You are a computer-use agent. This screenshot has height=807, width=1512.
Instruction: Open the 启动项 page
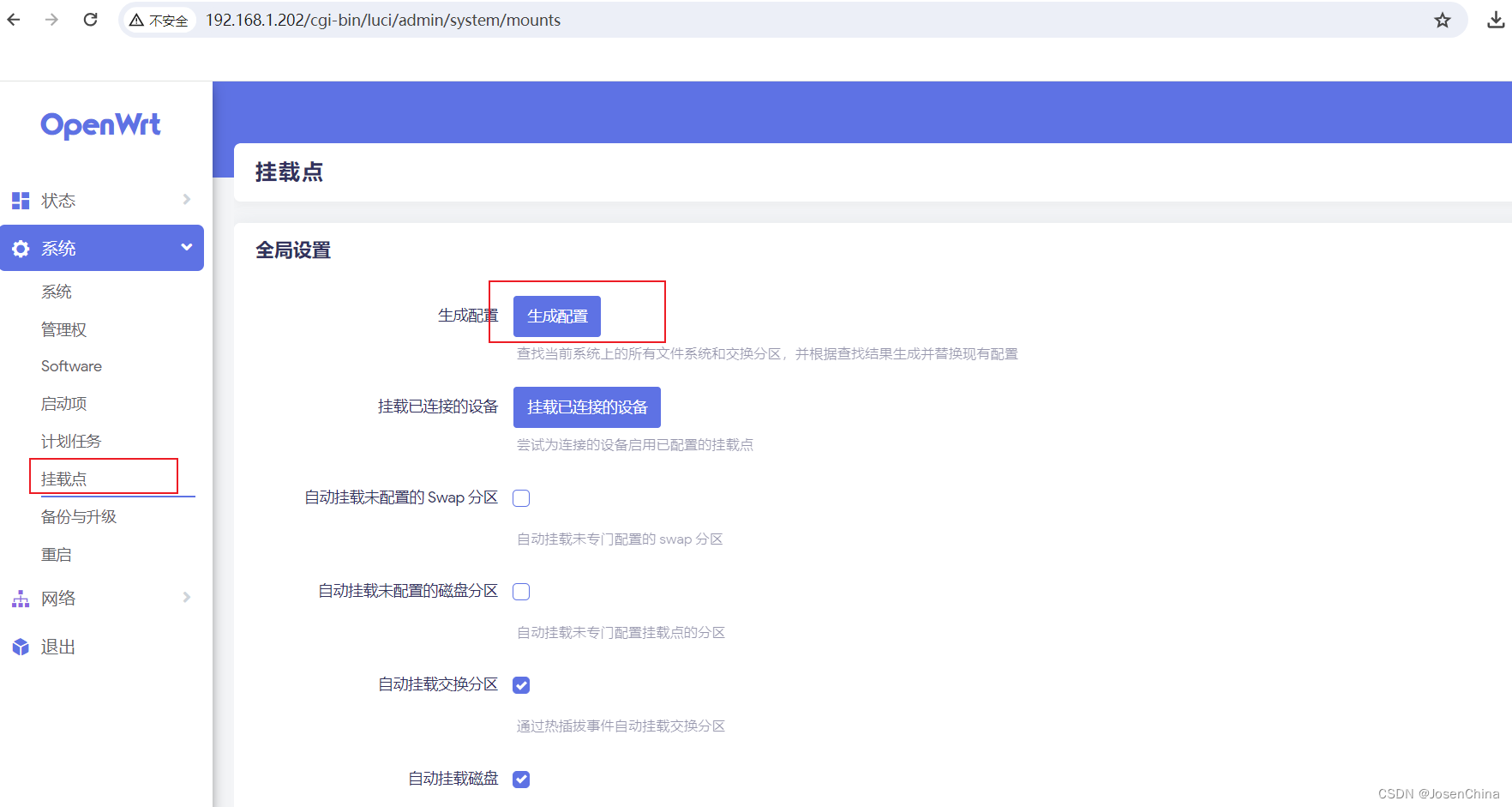tap(64, 404)
